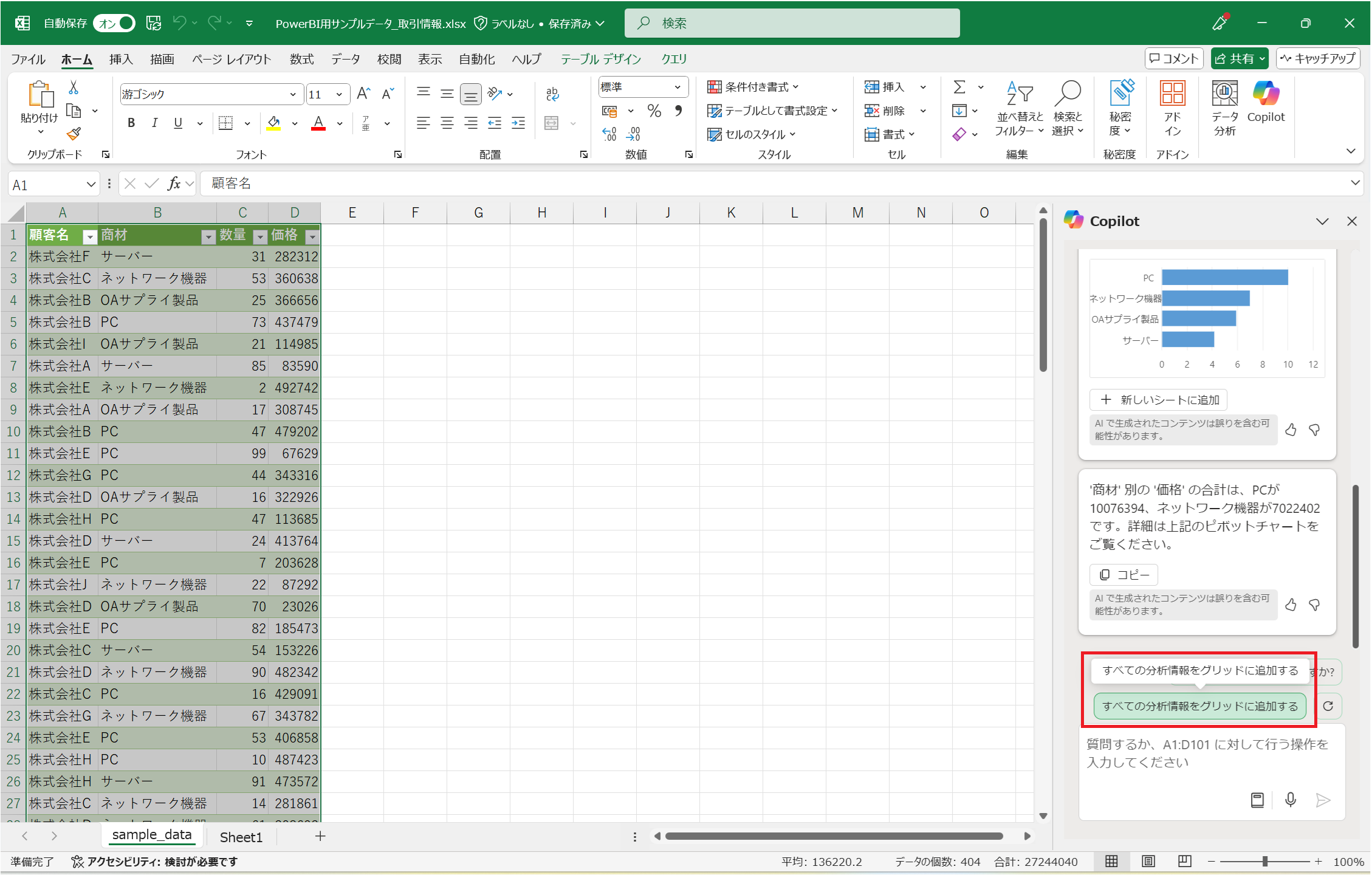Click the green グリッドに追加する suggestion button
The width and height of the screenshot is (1372, 875).
[x=1199, y=706]
